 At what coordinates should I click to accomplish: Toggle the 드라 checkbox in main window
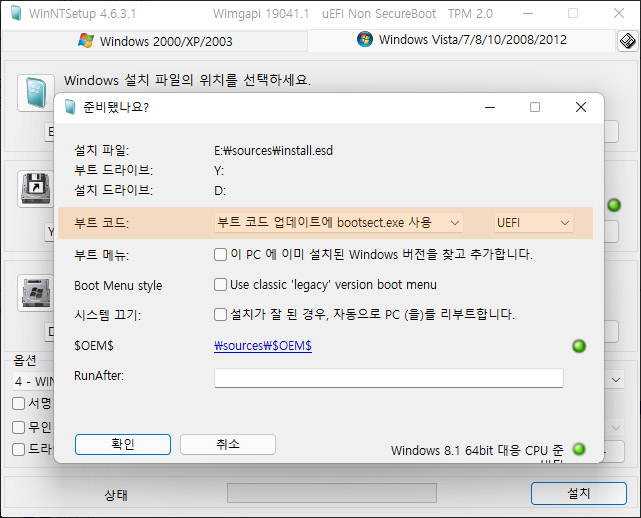[18, 449]
